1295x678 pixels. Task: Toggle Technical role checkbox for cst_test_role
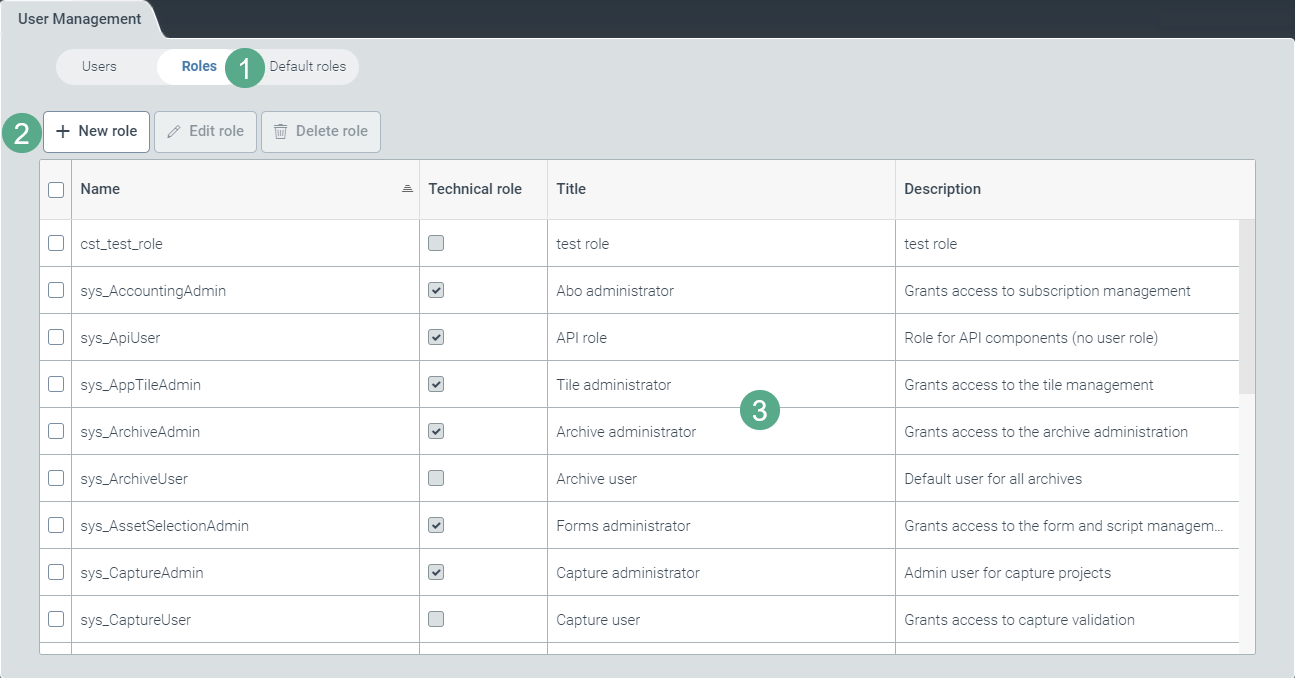coord(436,243)
